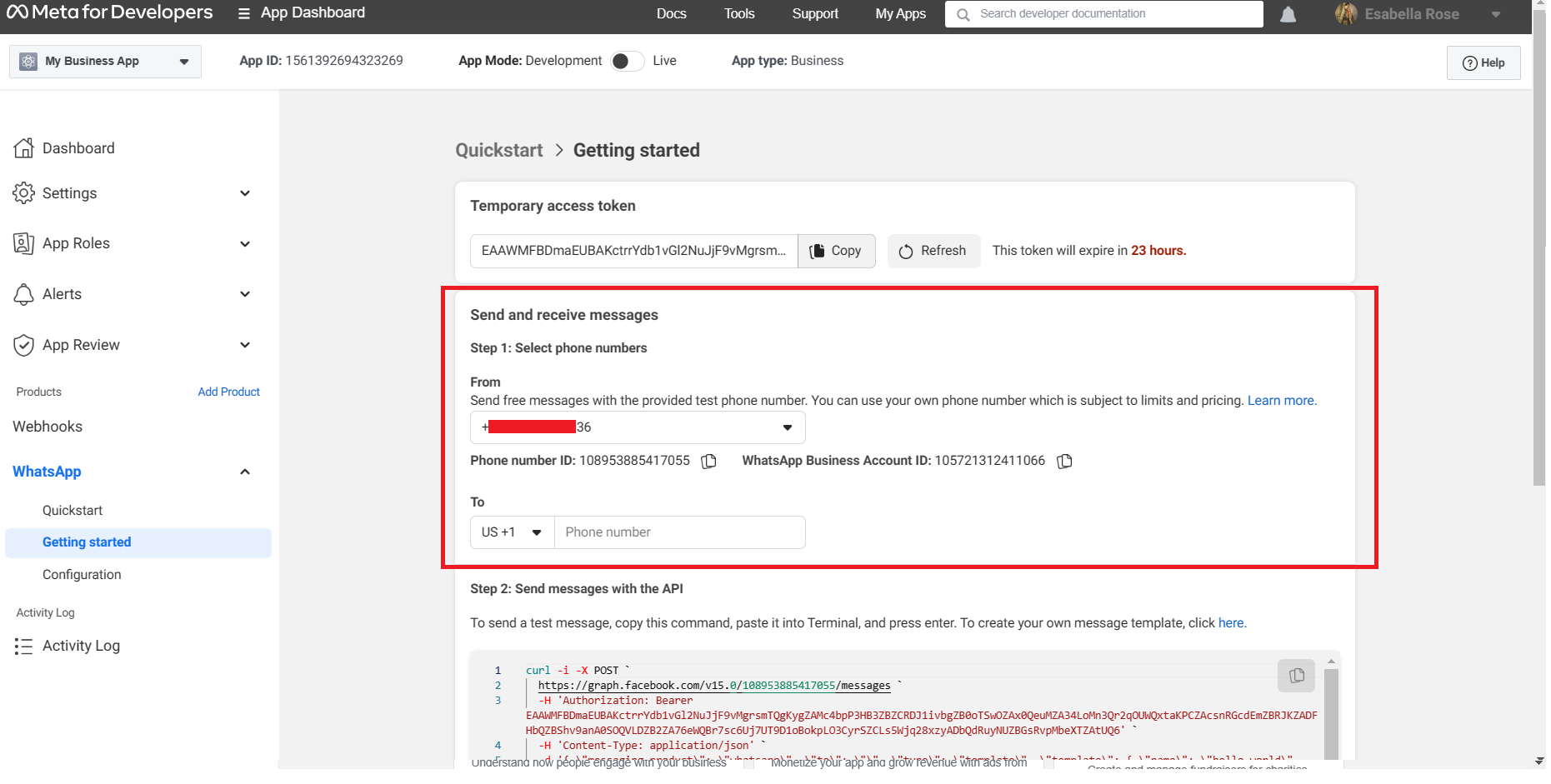Click the temporary access token field
This screenshot has width=1551, height=784.
coord(633,251)
